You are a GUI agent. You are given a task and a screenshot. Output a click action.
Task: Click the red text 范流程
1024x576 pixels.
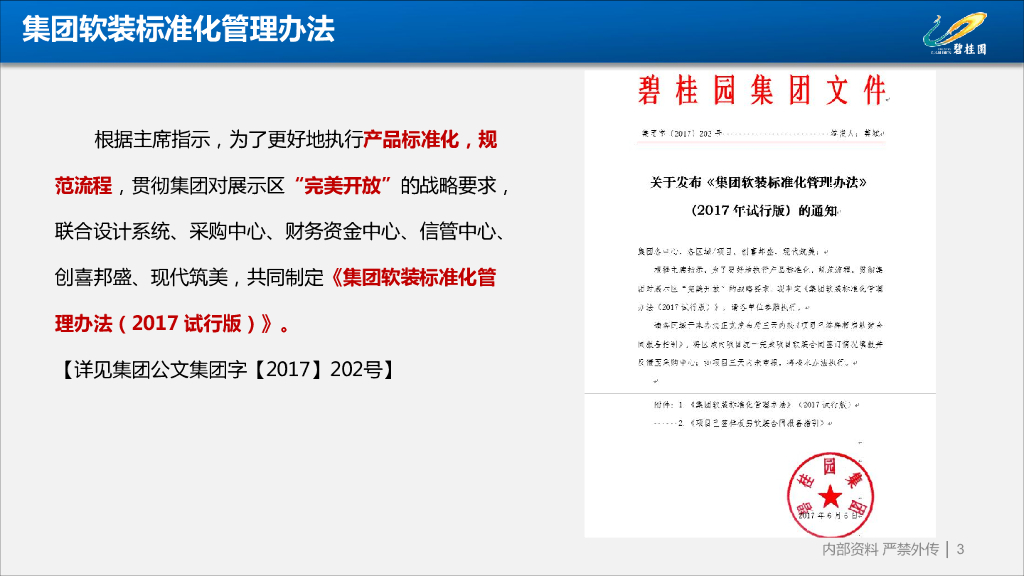point(84,185)
